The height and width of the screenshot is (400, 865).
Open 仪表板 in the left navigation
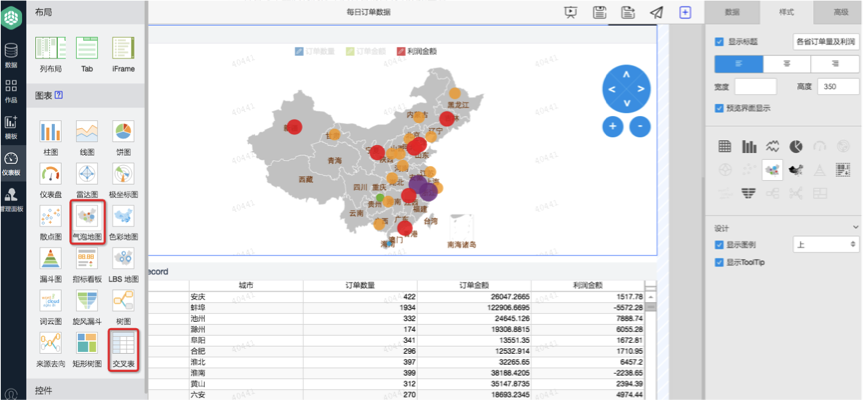pos(11,163)
